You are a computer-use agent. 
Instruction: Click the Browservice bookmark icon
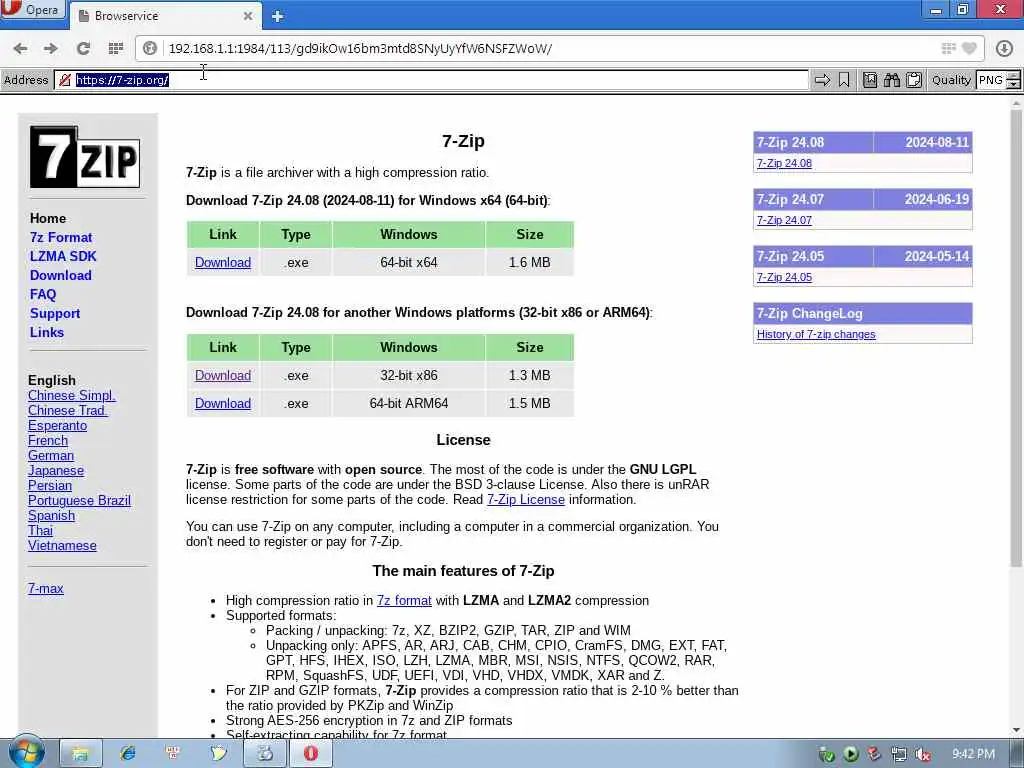[x=844, y=80]
